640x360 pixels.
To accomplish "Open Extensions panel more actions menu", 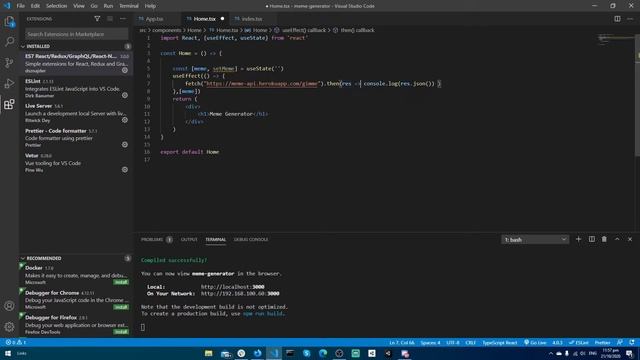I will pos(123,19).
